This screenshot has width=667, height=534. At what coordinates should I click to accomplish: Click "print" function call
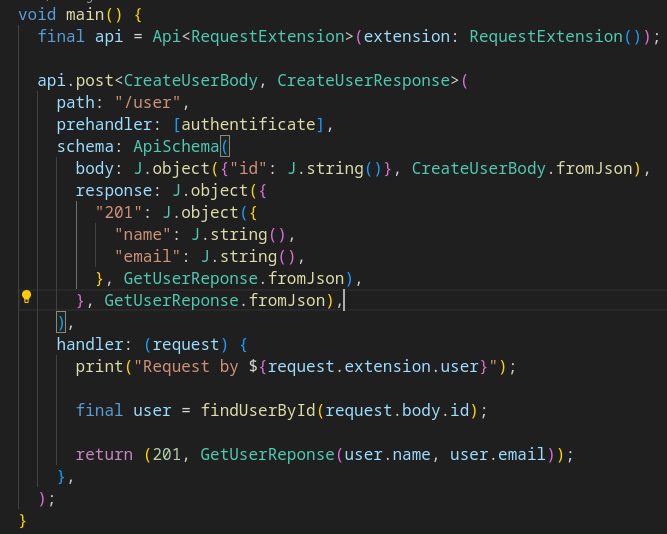100,367
